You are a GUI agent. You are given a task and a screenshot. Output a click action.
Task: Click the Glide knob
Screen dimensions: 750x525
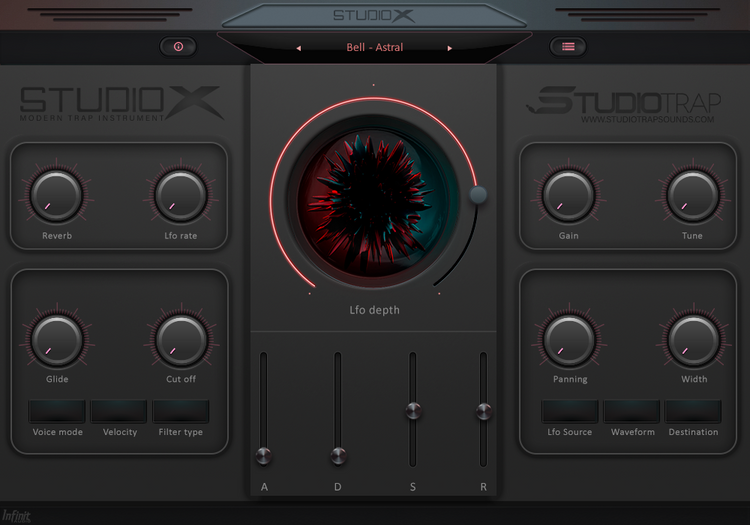57,339
